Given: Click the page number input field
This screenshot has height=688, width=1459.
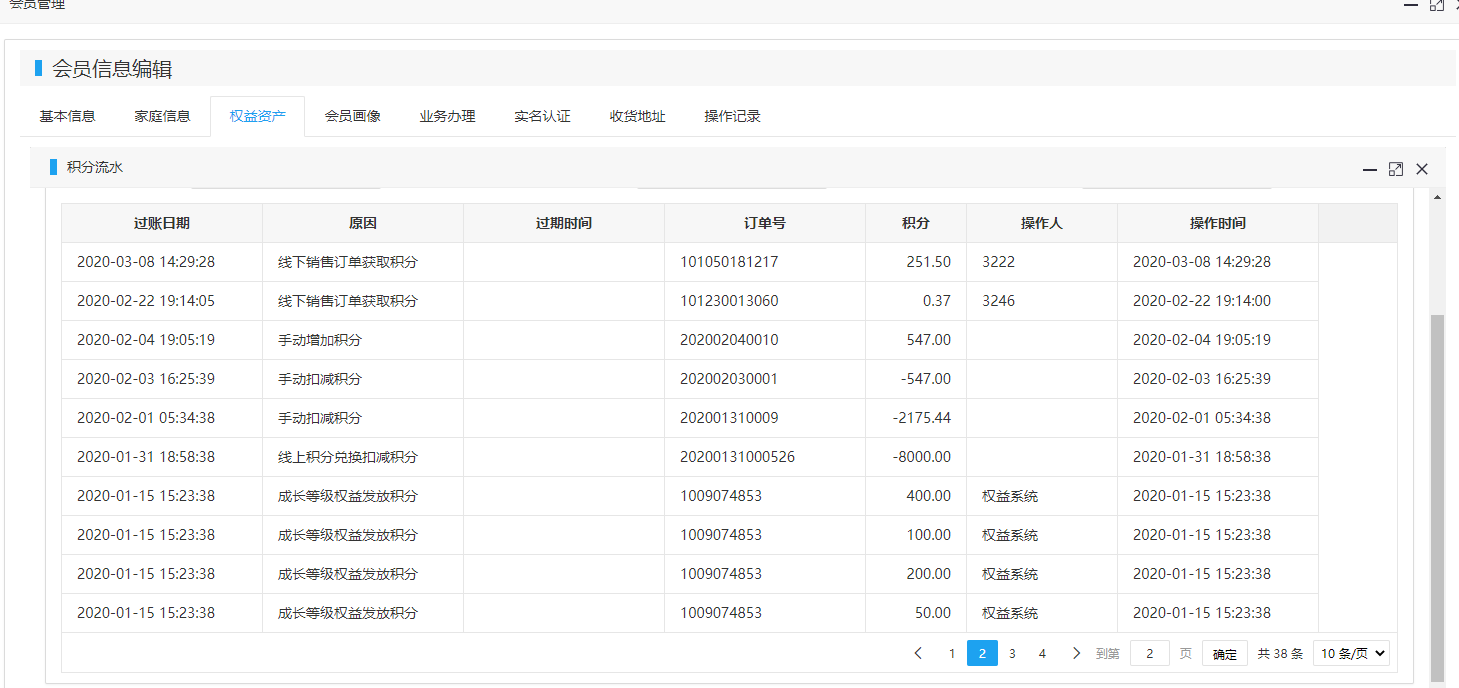Looking at the screenshot, I should click(x=1149, y=653).
